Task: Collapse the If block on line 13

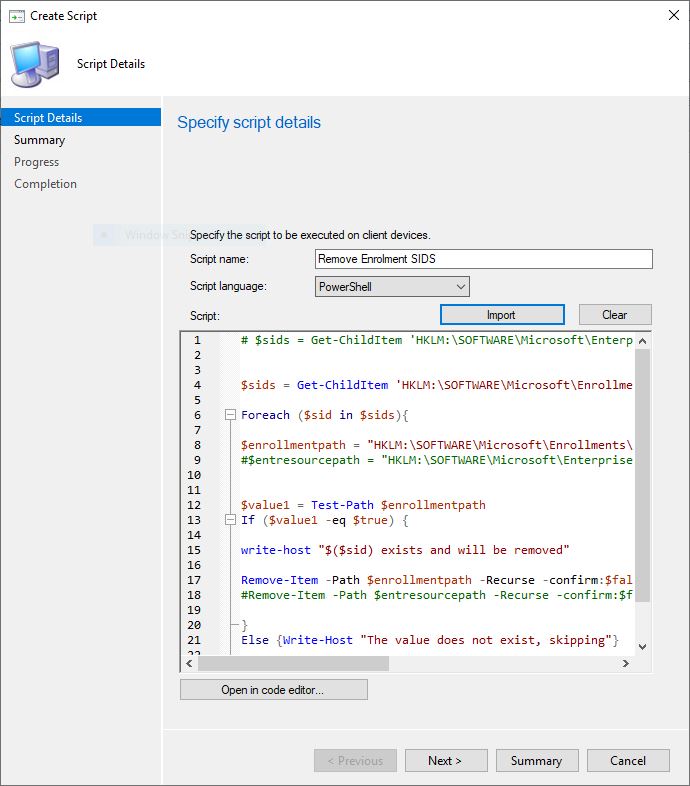Action: (x=230, y=520)
